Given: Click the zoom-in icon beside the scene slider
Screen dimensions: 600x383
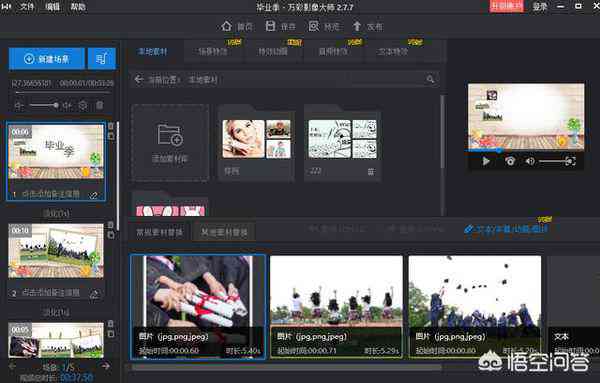Looking at the screenshot, I should pos(67,105).
